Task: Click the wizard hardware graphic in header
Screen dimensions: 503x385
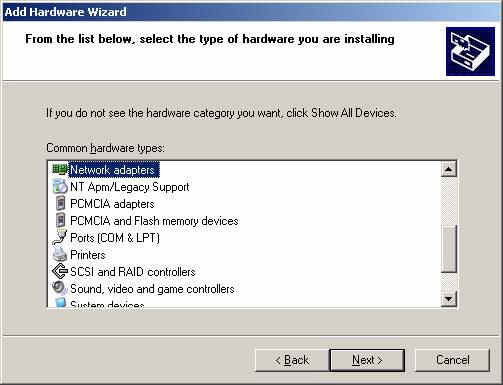Action: click(x=470, y=51)
